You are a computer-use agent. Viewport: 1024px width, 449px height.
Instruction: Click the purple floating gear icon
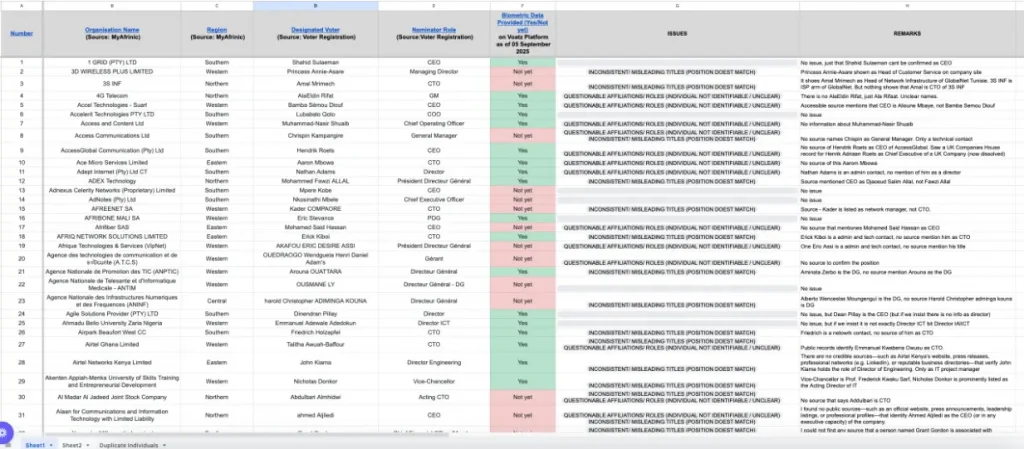tap(5, 431)
